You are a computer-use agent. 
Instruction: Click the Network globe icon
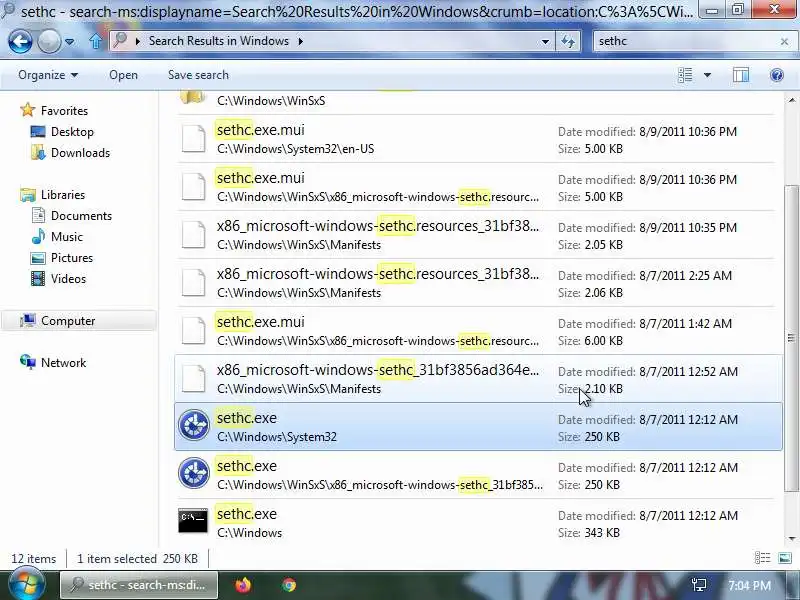(x=28, y=362)
